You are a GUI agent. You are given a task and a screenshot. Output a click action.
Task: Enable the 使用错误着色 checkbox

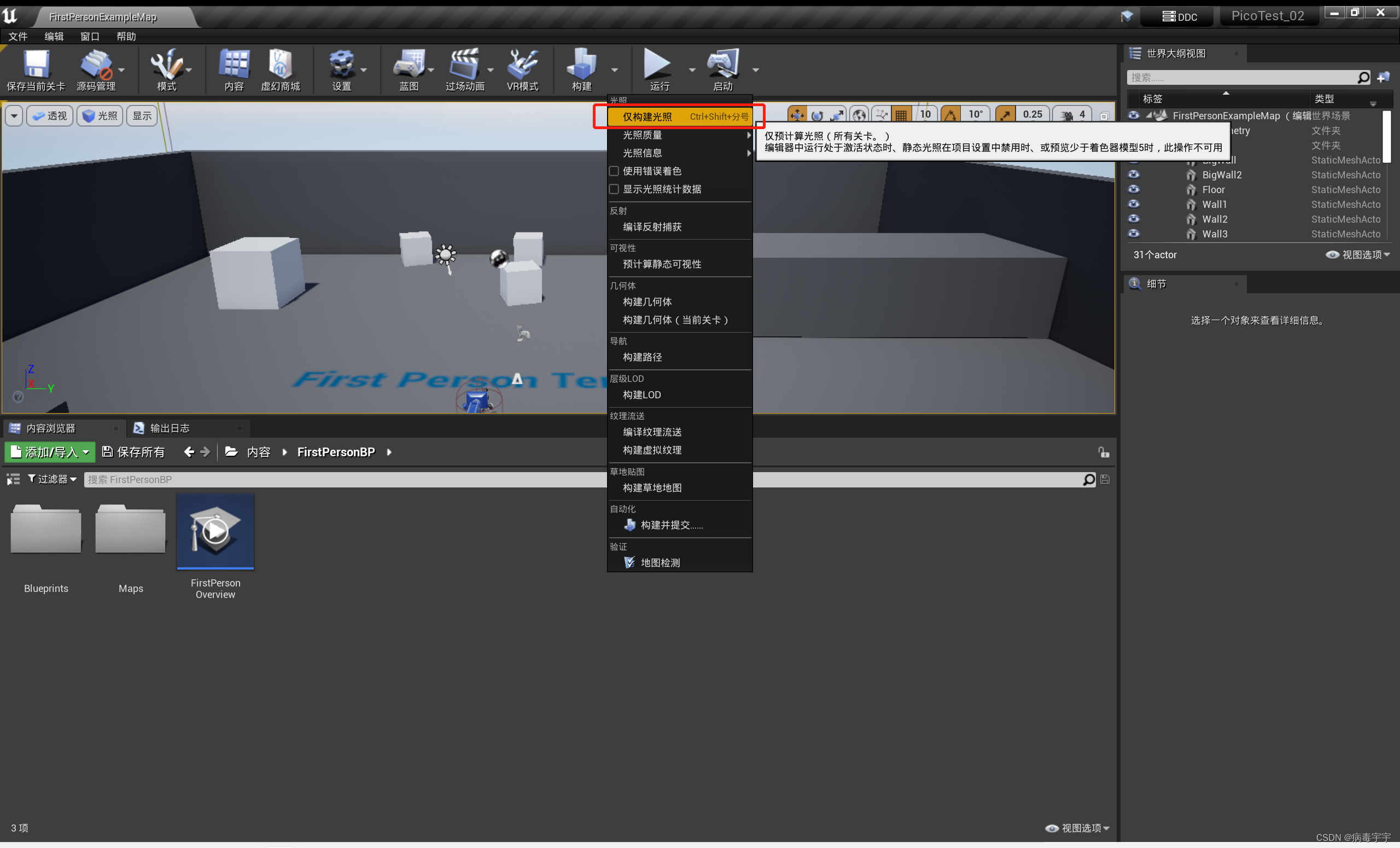(614, 171)
